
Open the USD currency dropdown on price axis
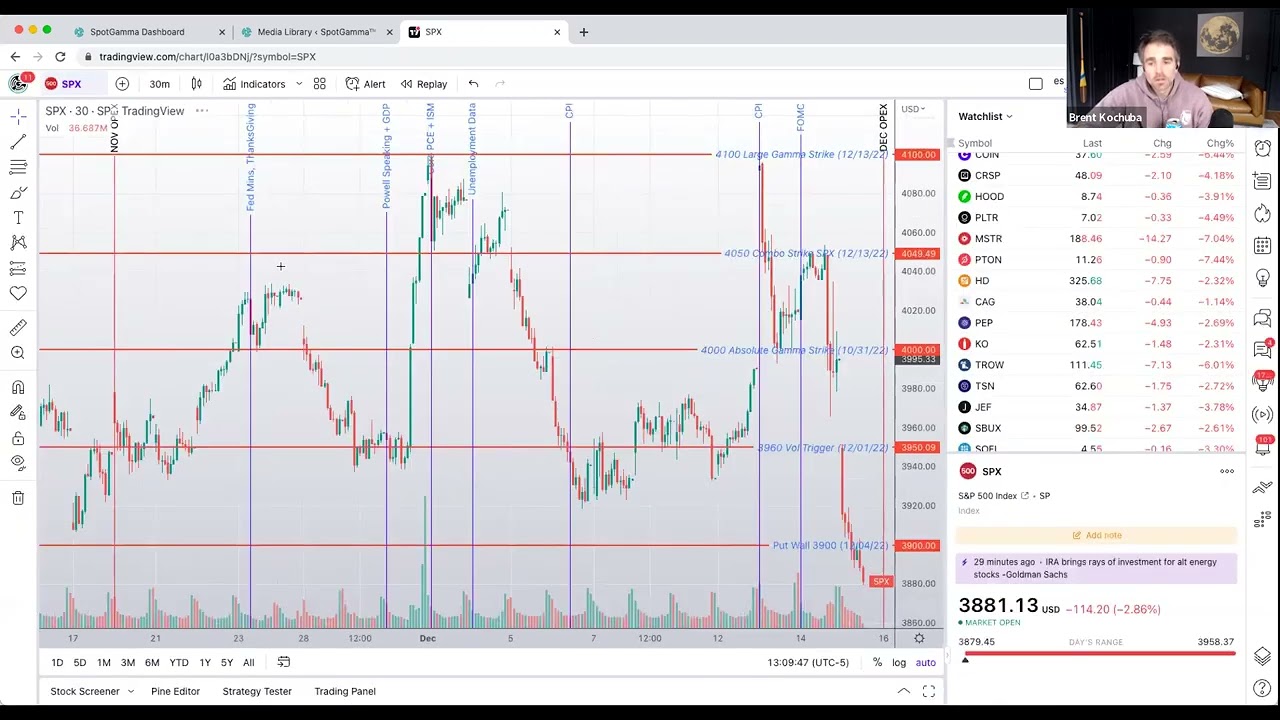(913, 109)
